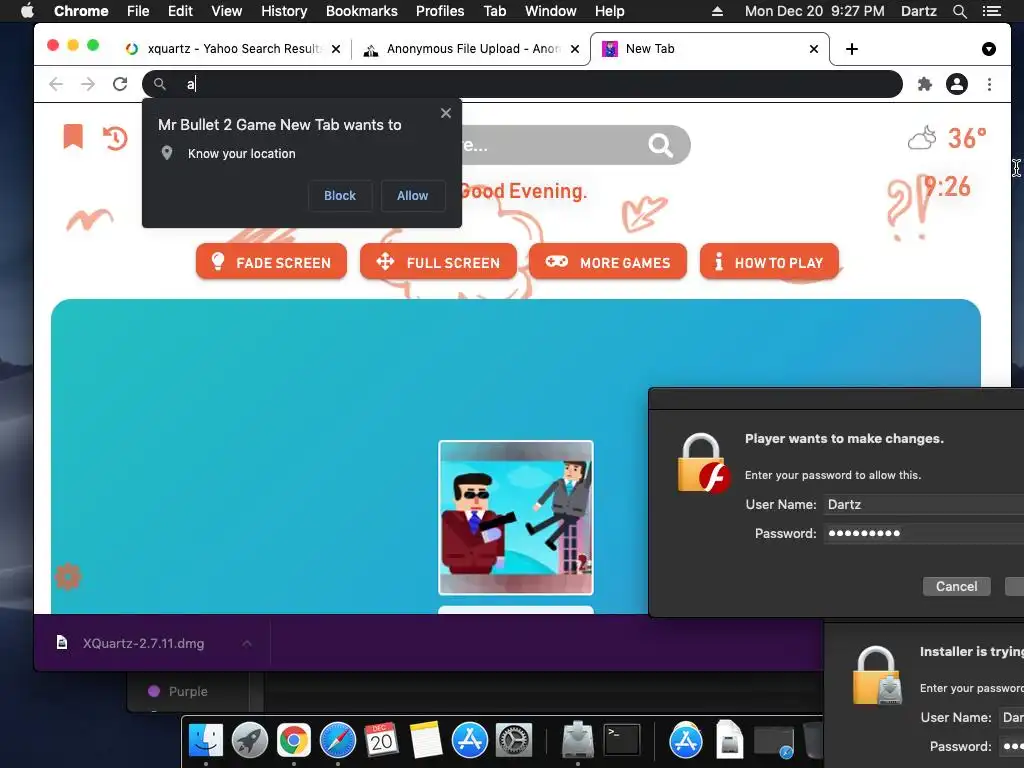Click the Mr Bullet game thumbnail
The image size is (1024, 768).
coord(516,517)
